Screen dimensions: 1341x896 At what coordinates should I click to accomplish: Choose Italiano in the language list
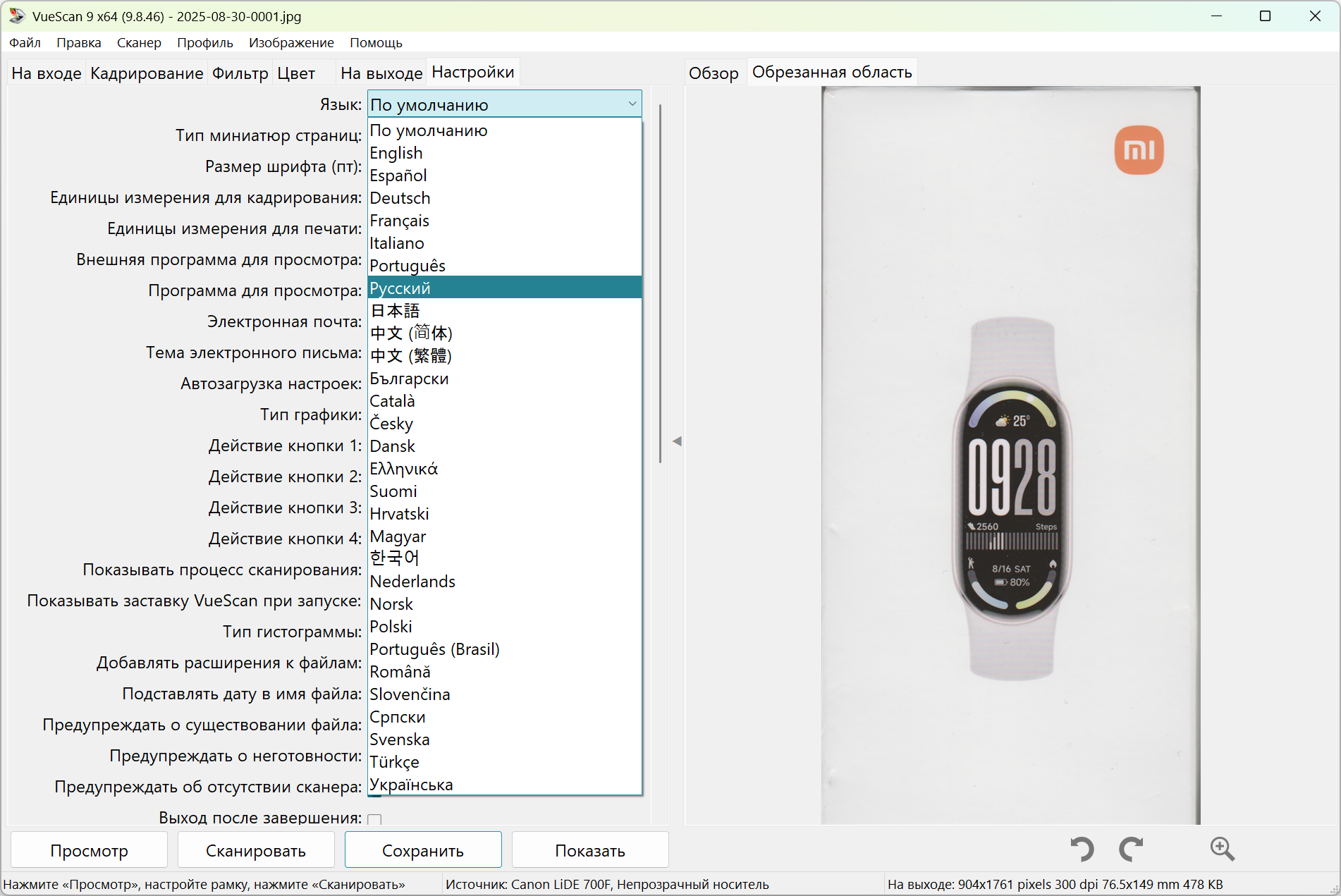(x=505, y=243)
